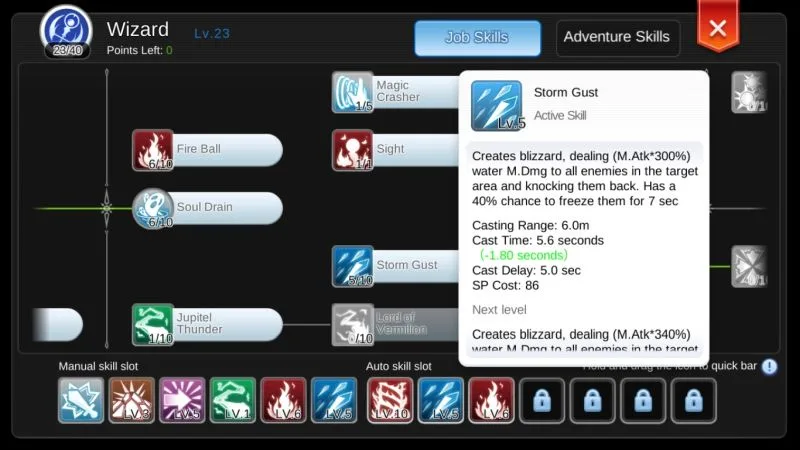Viewport: 800px width, 450px height.
Task: Open the Adventure Skills tab
Action: coord(617,38)
